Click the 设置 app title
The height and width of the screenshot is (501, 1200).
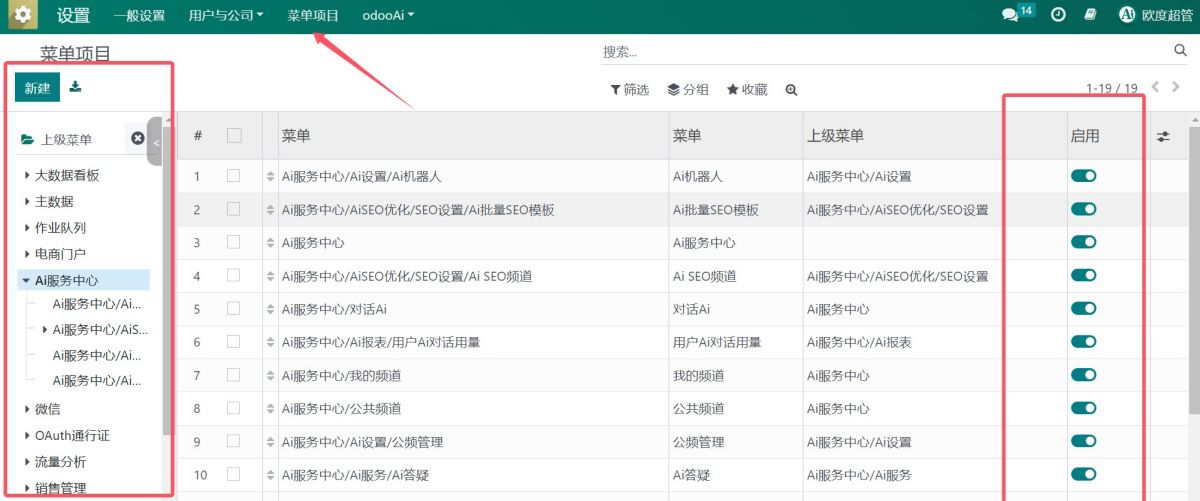pos(73,15)
